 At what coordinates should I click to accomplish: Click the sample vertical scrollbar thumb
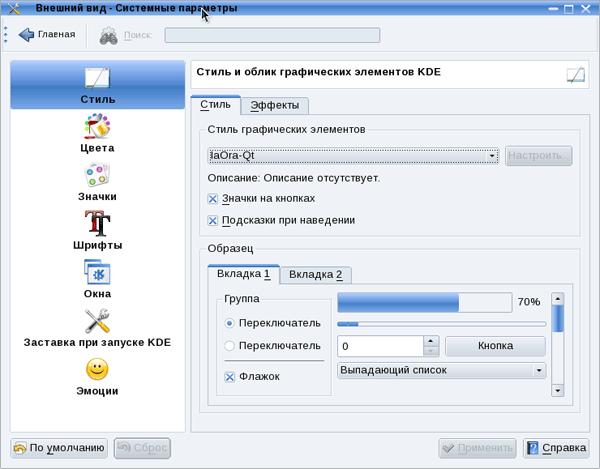coord(558,318)
